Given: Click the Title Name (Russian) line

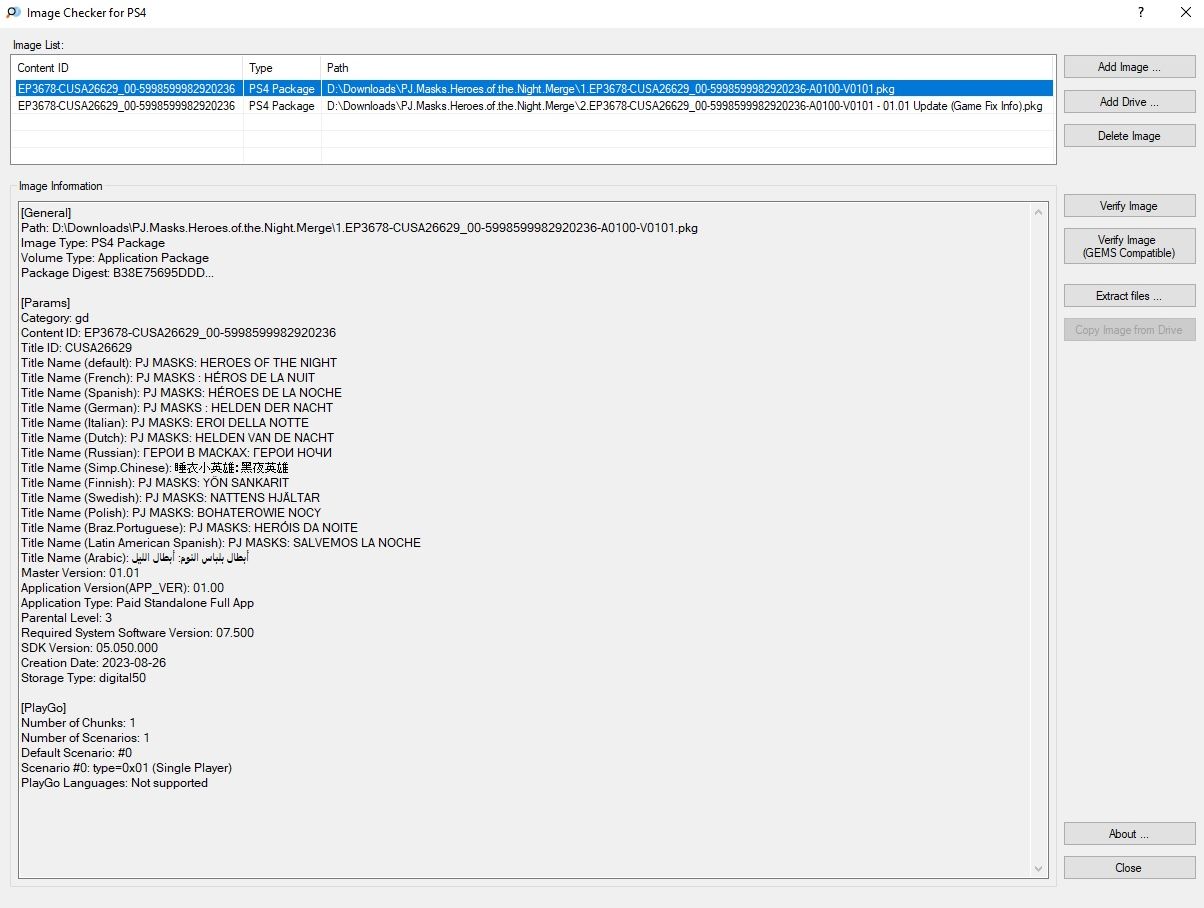Looking at the screenshot, I should pyautogui.click(x=177, y=453).
